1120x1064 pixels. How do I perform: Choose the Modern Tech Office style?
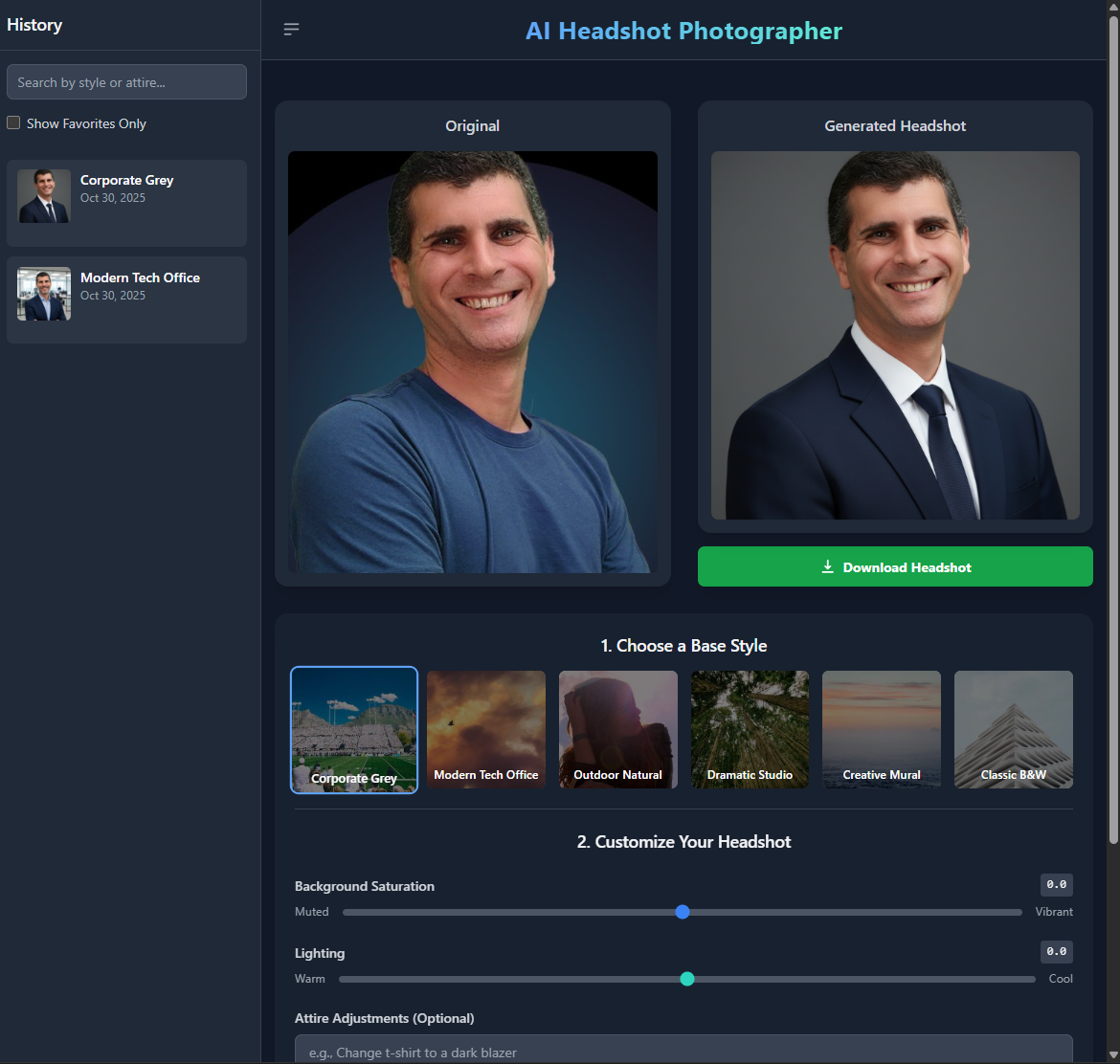486,730
